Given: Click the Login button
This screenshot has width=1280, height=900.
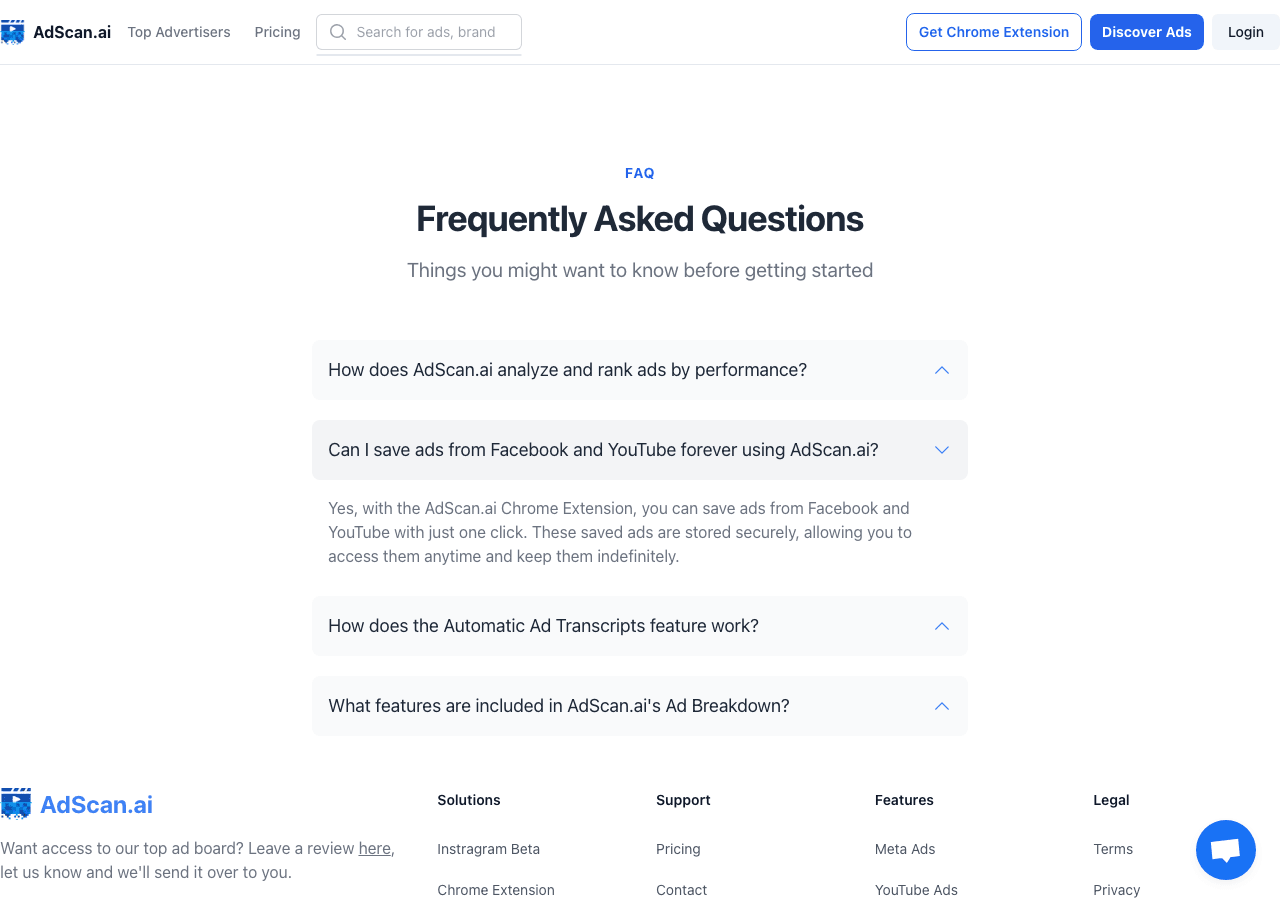Looking at the screenshot, I should [1246, 32].
